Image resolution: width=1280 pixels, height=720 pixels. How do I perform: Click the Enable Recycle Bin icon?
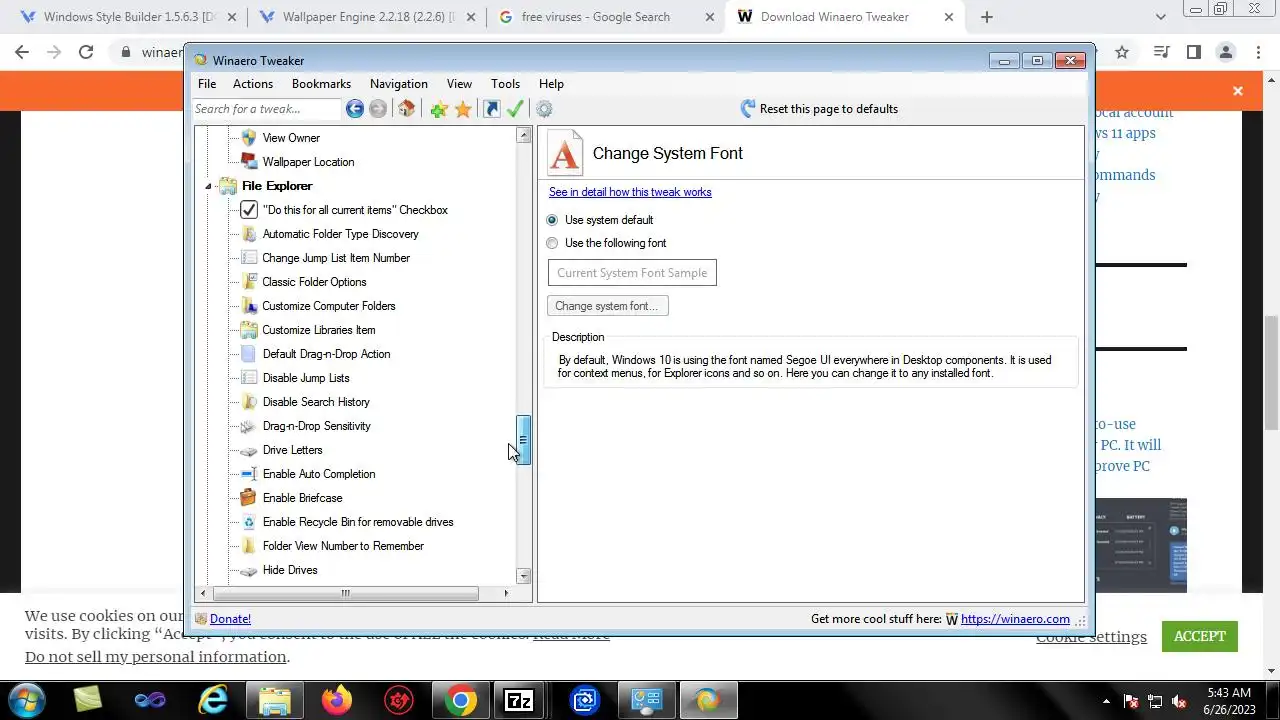click(249, 522)
